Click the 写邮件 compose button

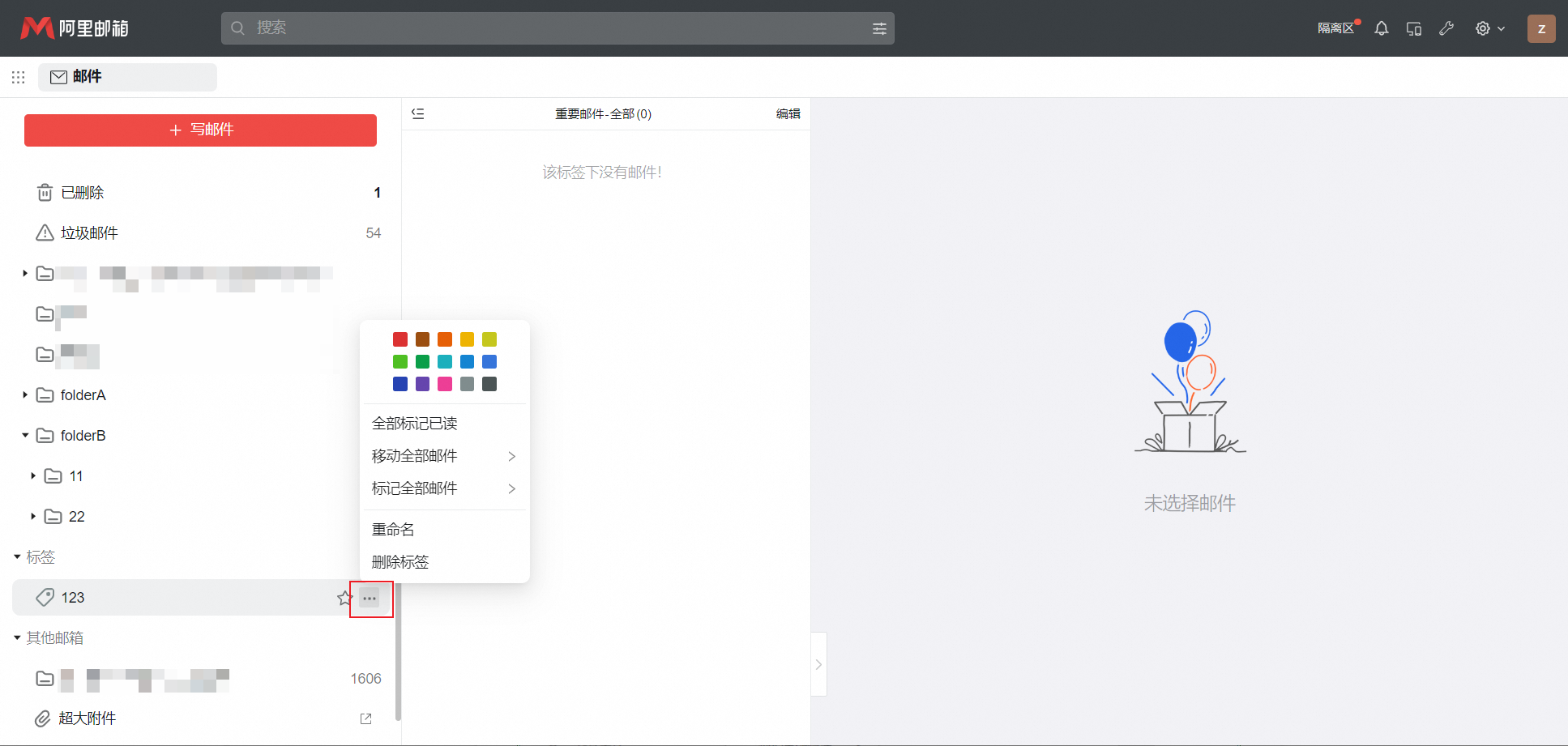[x=200, y=130]
